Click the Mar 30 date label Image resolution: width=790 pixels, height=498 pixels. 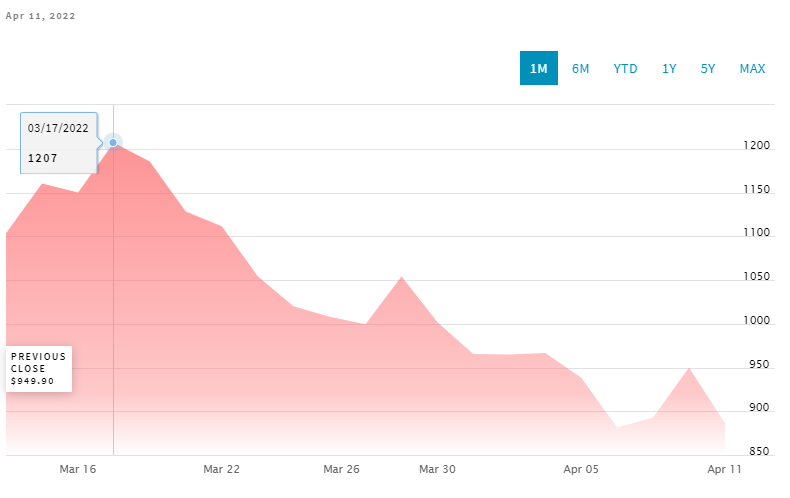[437, 469]
